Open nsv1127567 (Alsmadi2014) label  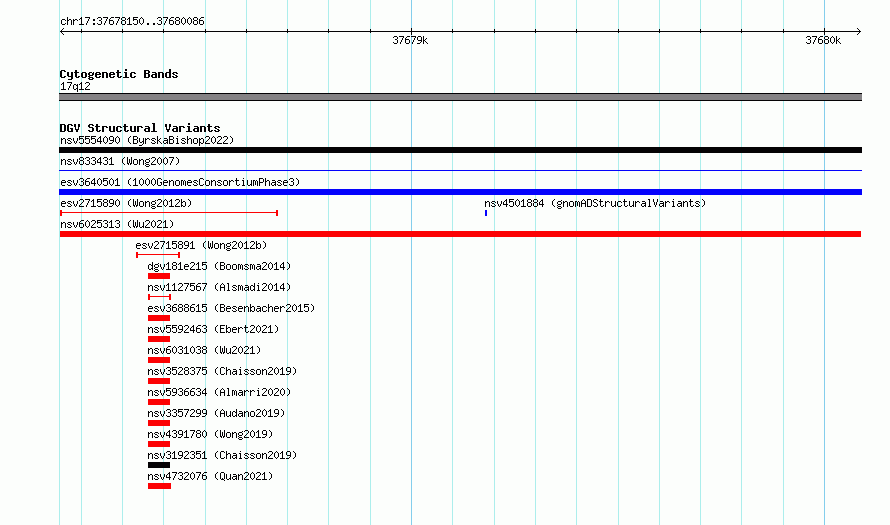pyautogui.click(x=219, y=287)
